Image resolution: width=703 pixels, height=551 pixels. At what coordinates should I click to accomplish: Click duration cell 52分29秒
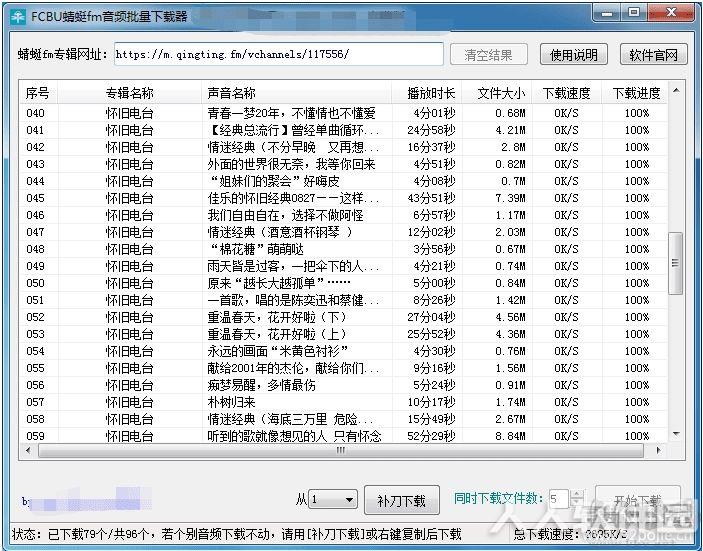tap(431, 436)
